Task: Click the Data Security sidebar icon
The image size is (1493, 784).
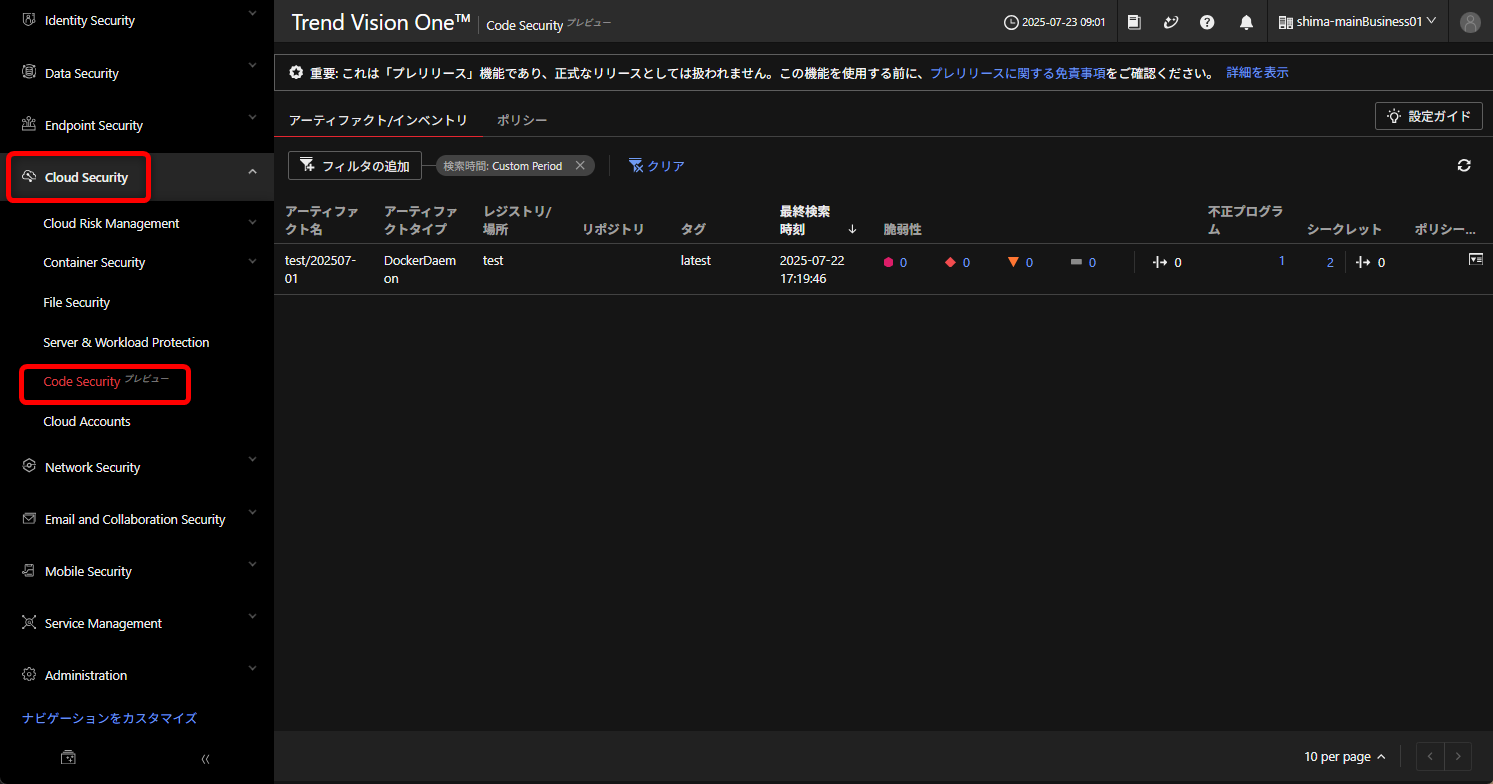Action: click(29, 73)
